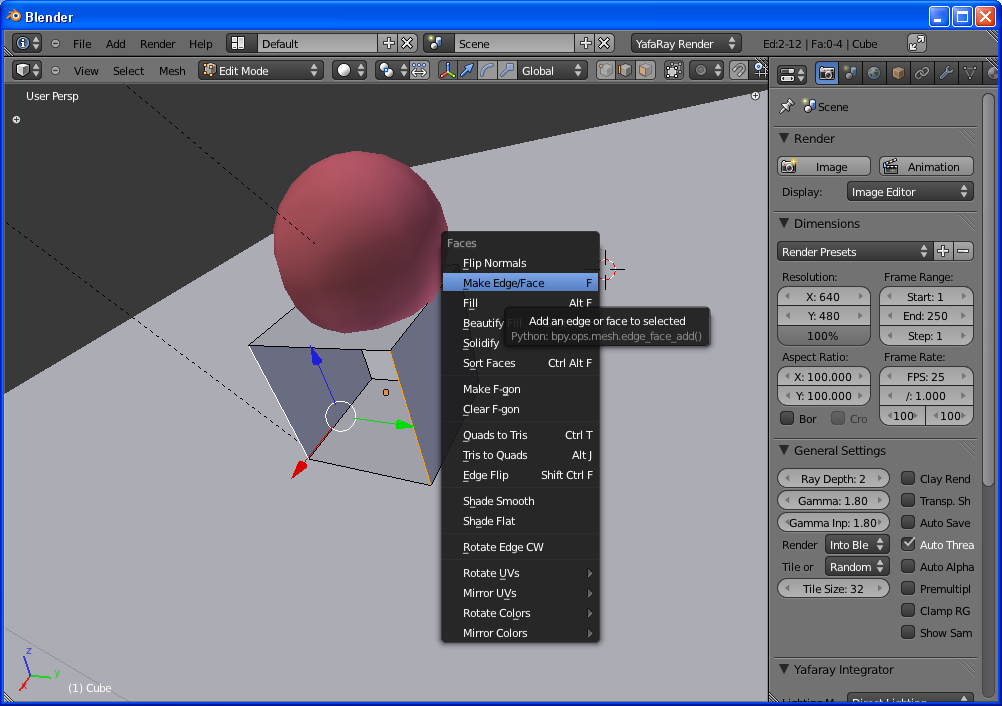Open the Rotate UVs submenu

coord(520,572)
